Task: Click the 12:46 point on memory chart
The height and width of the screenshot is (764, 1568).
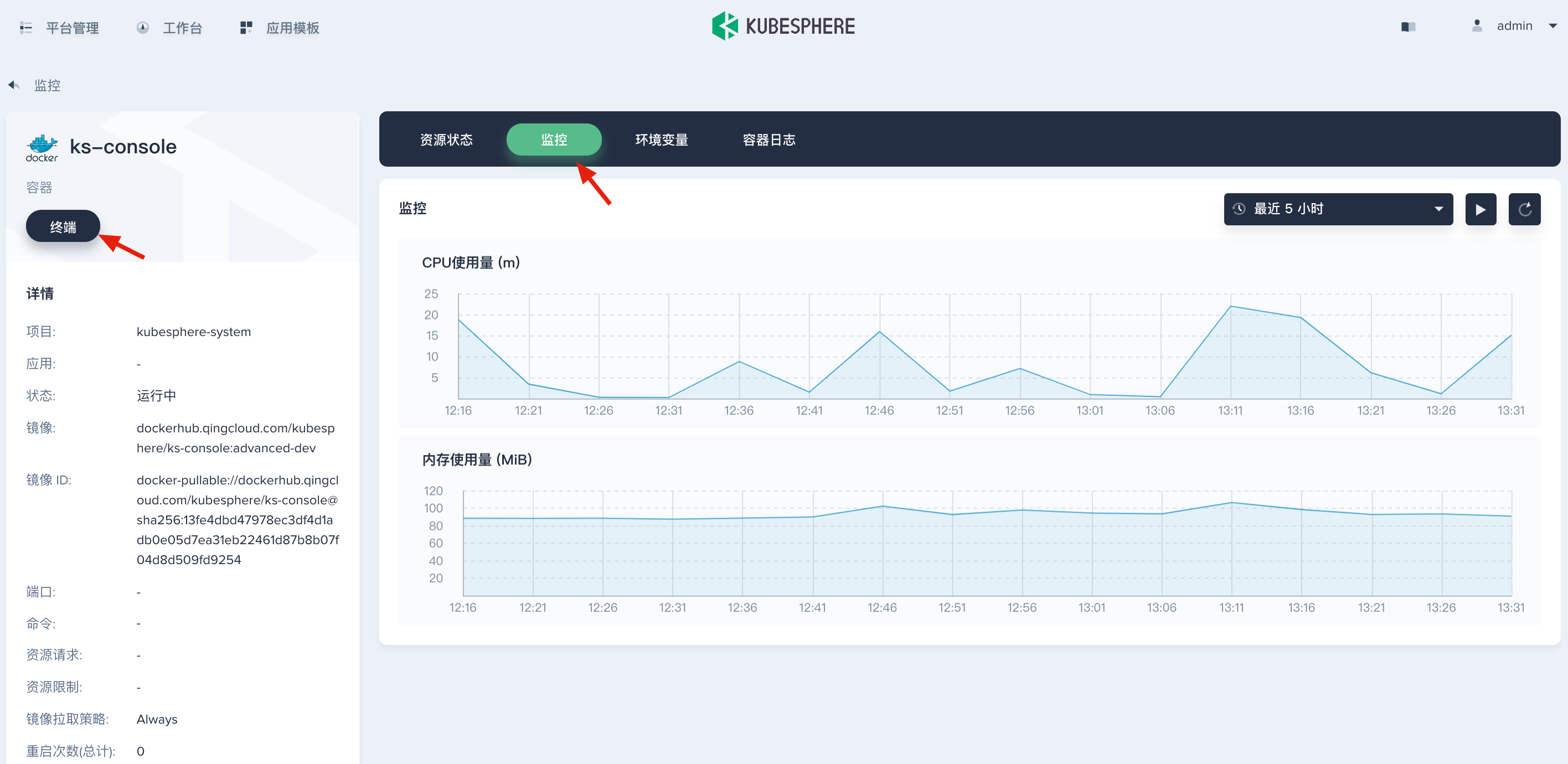Action: pos(882,506)
